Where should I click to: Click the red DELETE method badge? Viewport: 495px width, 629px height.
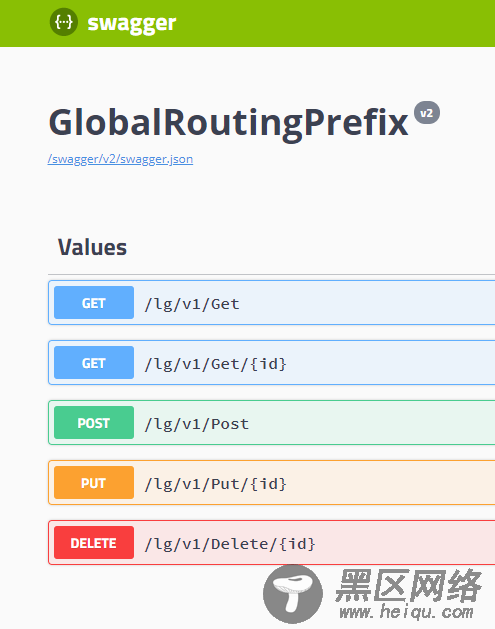(94, 542)
